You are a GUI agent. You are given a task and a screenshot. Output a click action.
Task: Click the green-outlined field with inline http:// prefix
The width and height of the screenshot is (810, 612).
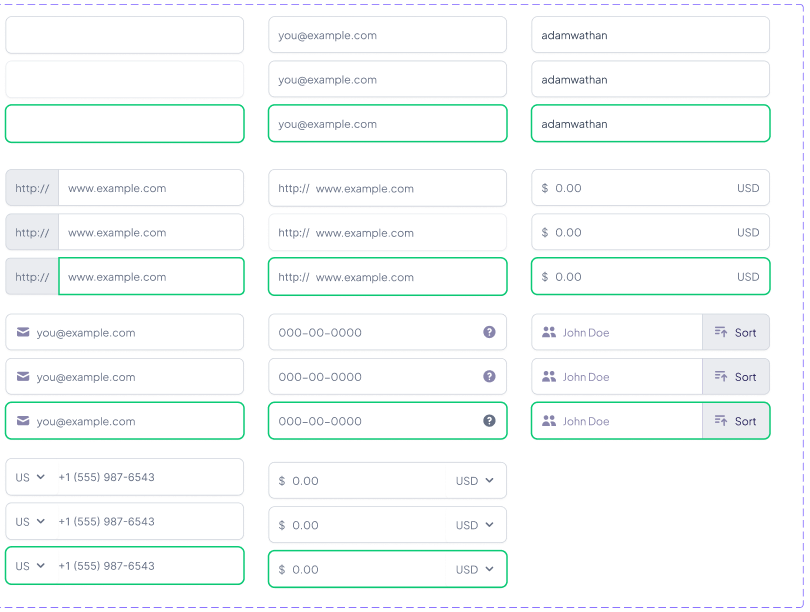[387, 276]
